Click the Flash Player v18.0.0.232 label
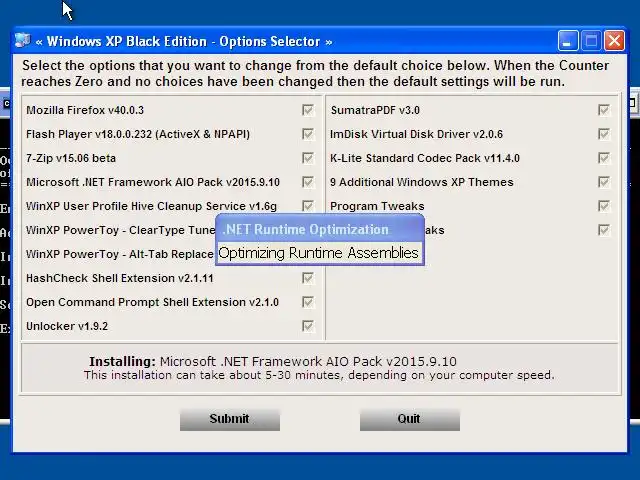 pyautogui.click(x=138, y=134)
